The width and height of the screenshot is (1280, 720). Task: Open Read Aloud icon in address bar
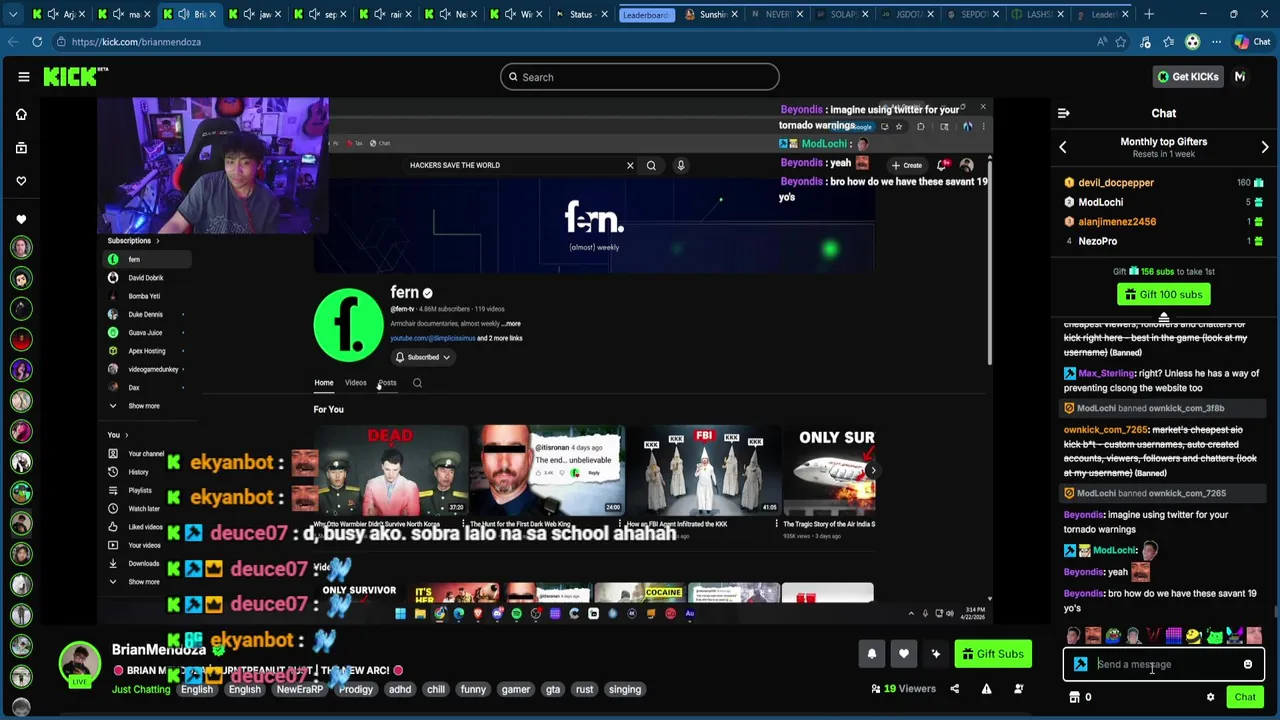[x=1102, y=42]
